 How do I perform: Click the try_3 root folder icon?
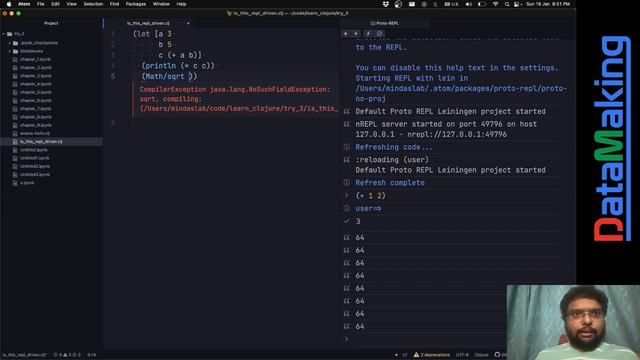[10, 34]
